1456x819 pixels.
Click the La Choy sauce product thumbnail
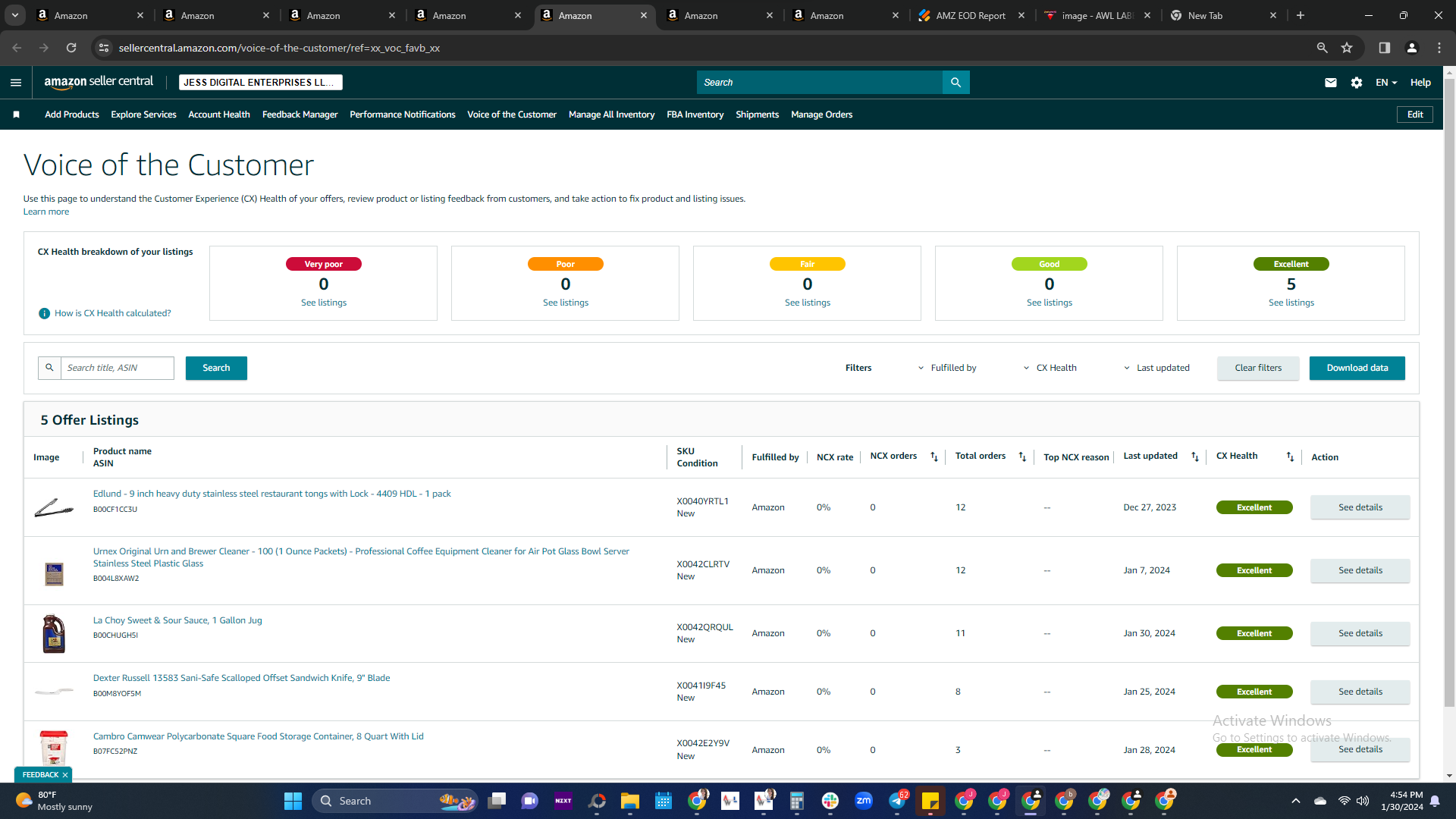tap(54, 633)
